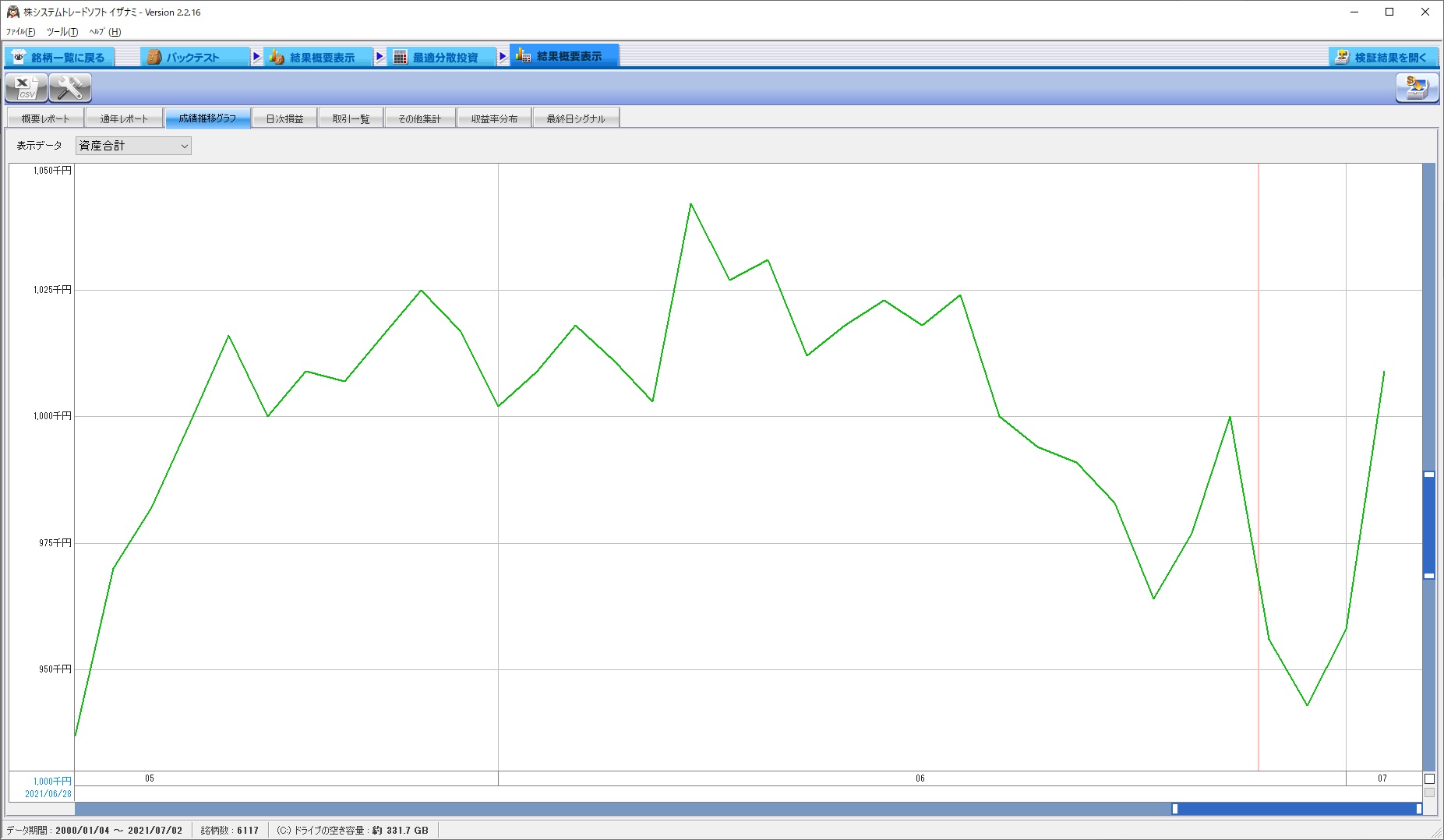Open the ツール(T) menu

pos(62,32)
